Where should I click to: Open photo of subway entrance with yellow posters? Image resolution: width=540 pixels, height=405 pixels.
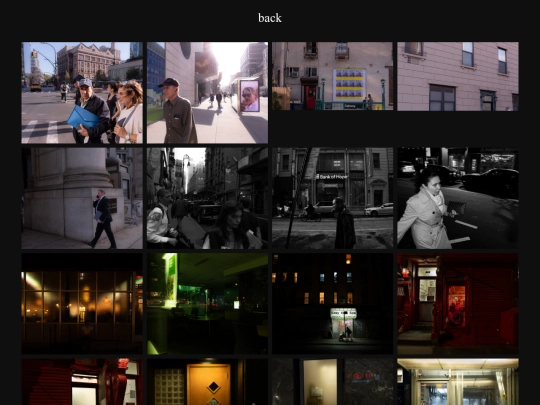click(332, 76)
